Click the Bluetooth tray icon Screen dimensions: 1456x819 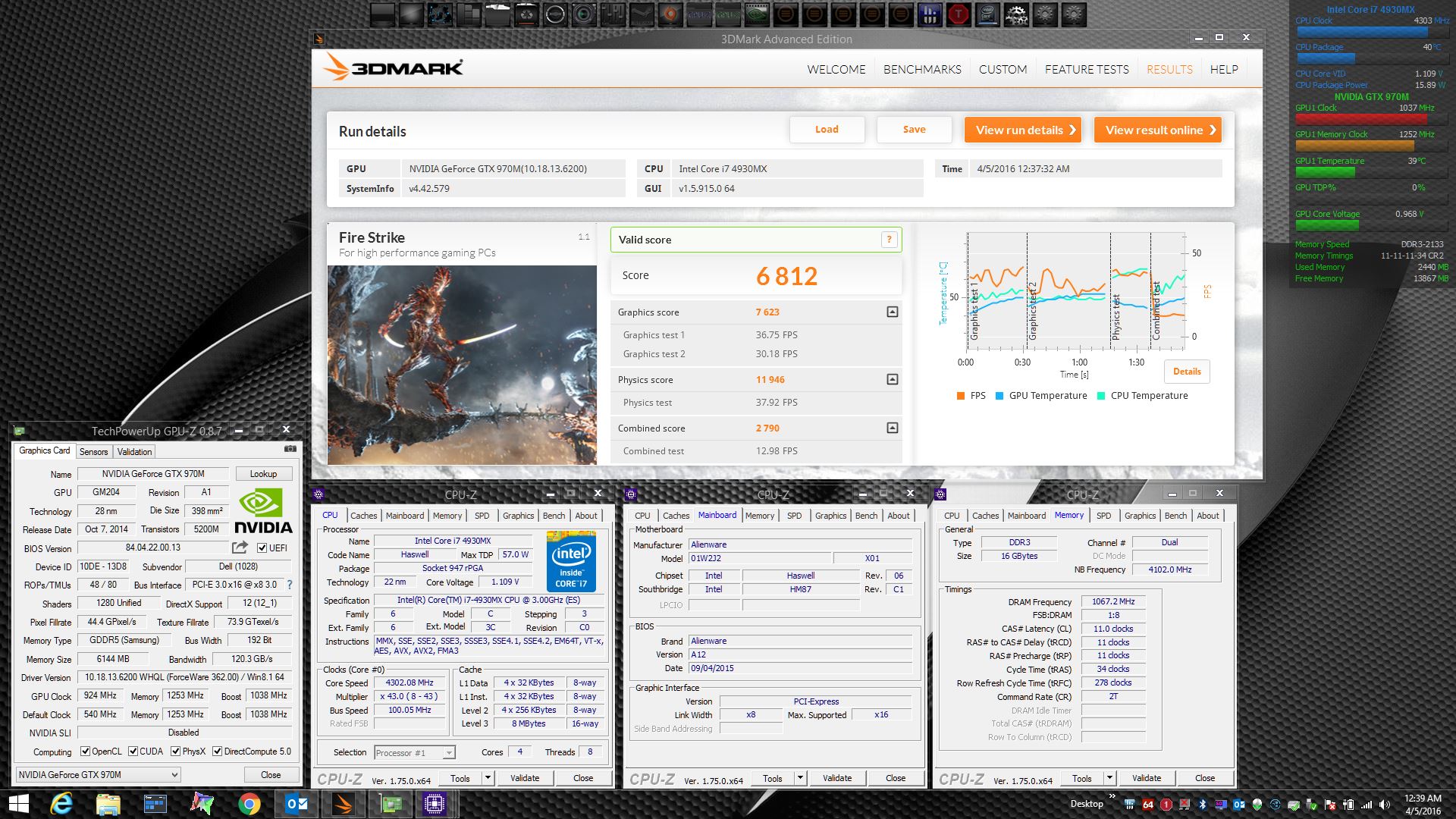tap(1202, 805)
